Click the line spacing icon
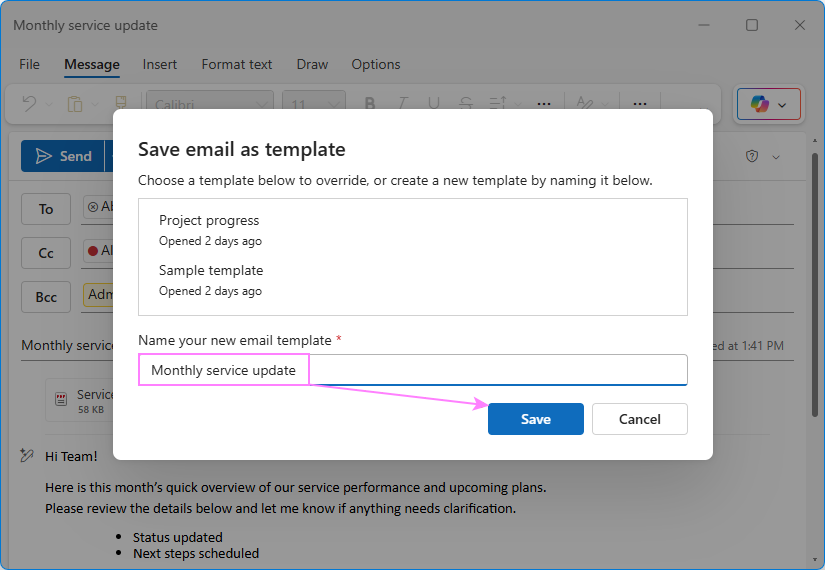Image resolution: width=825 pixels, height=570 pixels. (498, 103)
